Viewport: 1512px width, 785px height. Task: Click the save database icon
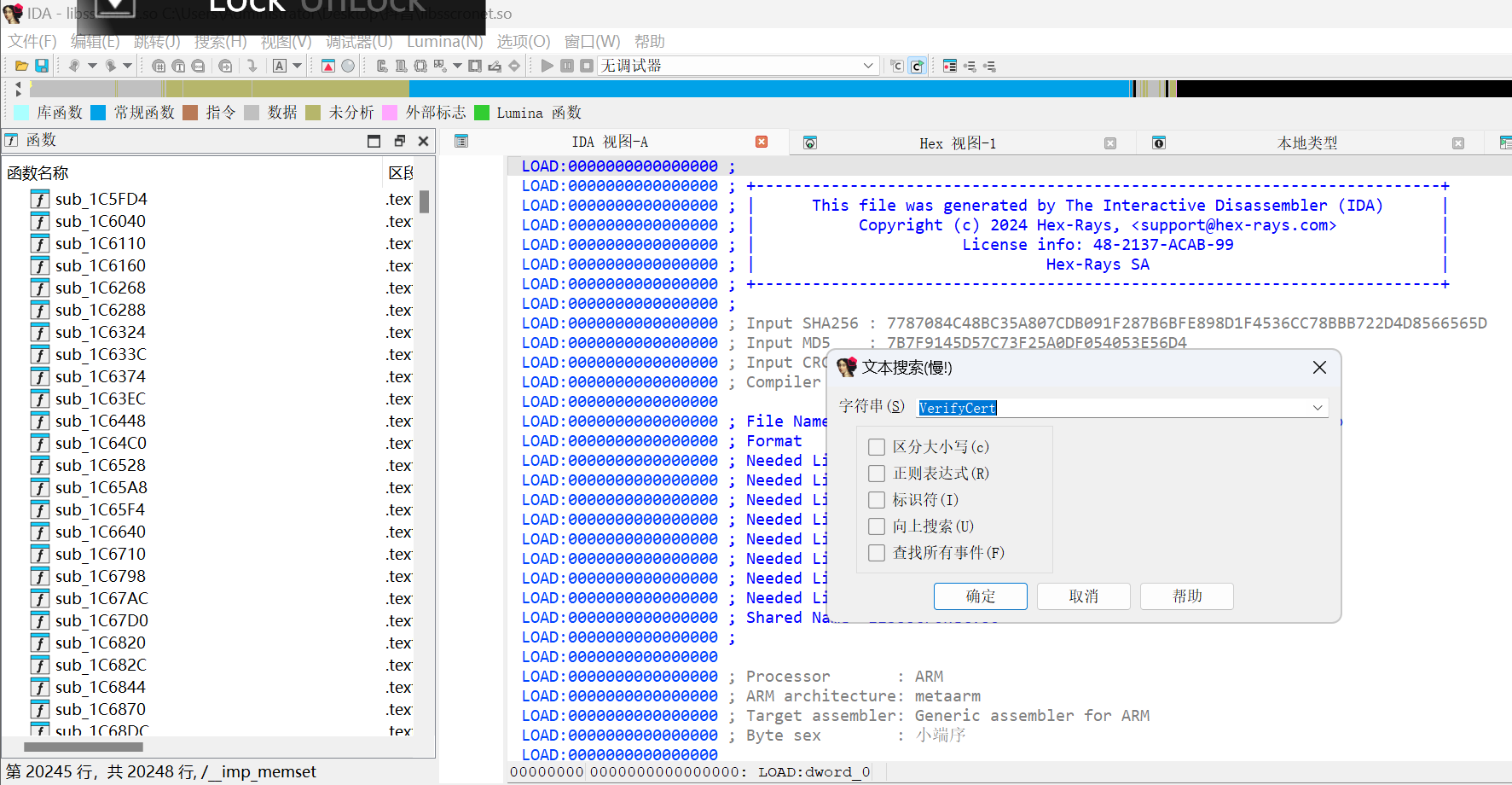41,66
